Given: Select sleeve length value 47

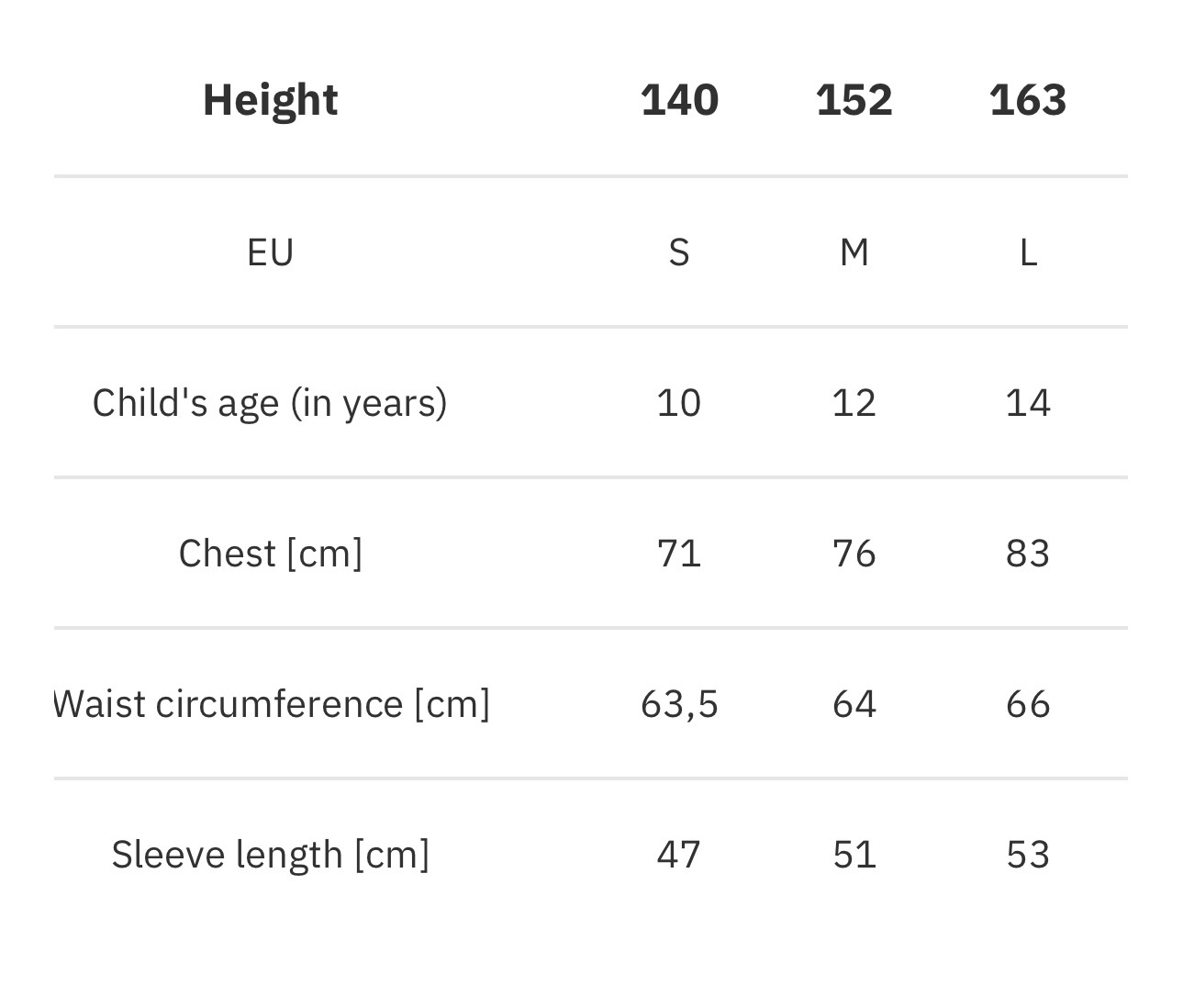Looking at the screenshot, I should point(679,855).
